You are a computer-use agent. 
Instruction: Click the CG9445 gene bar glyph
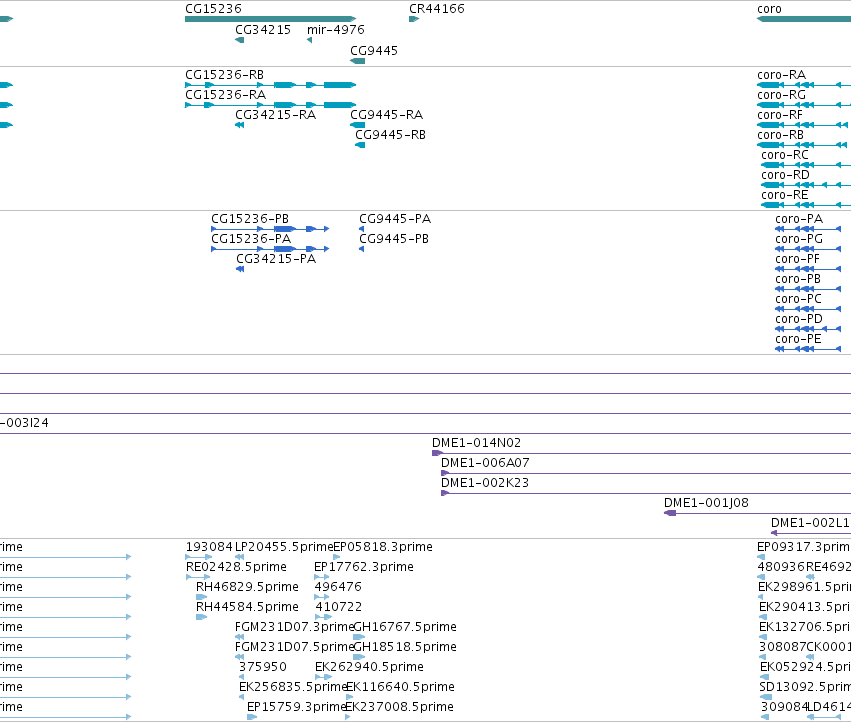coord(358,61)
